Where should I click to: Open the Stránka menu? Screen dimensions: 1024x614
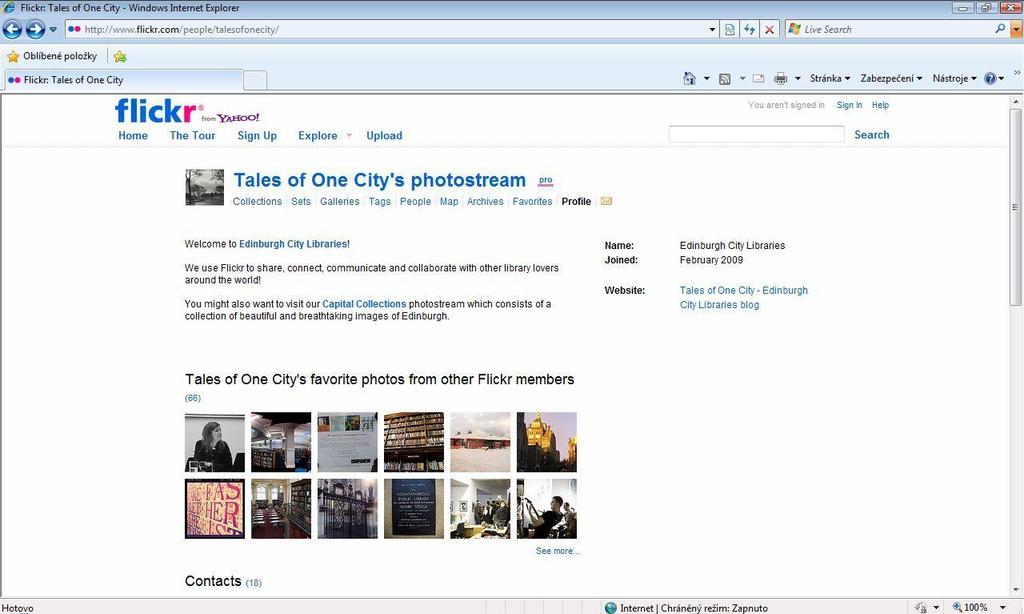tap(830, 78)
